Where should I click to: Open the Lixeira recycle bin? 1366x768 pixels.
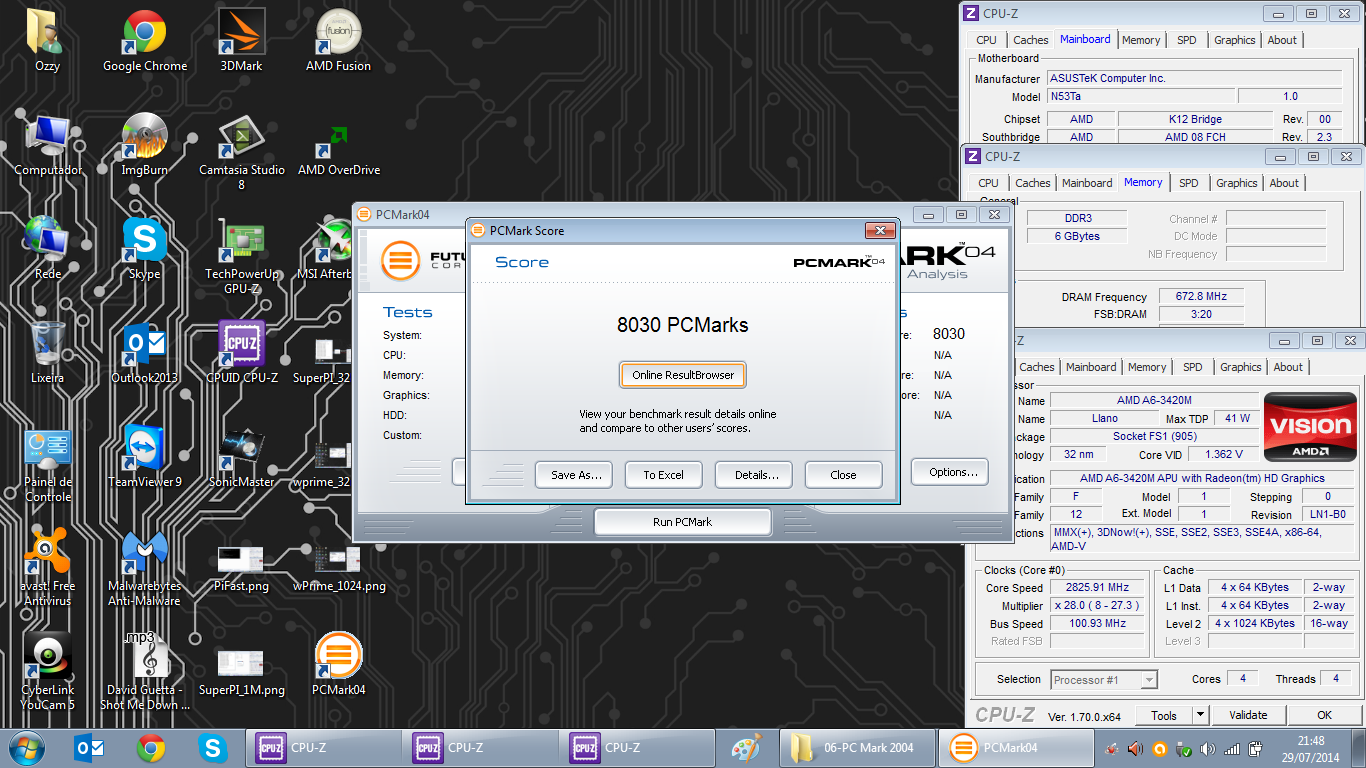(x=47, y=352)
